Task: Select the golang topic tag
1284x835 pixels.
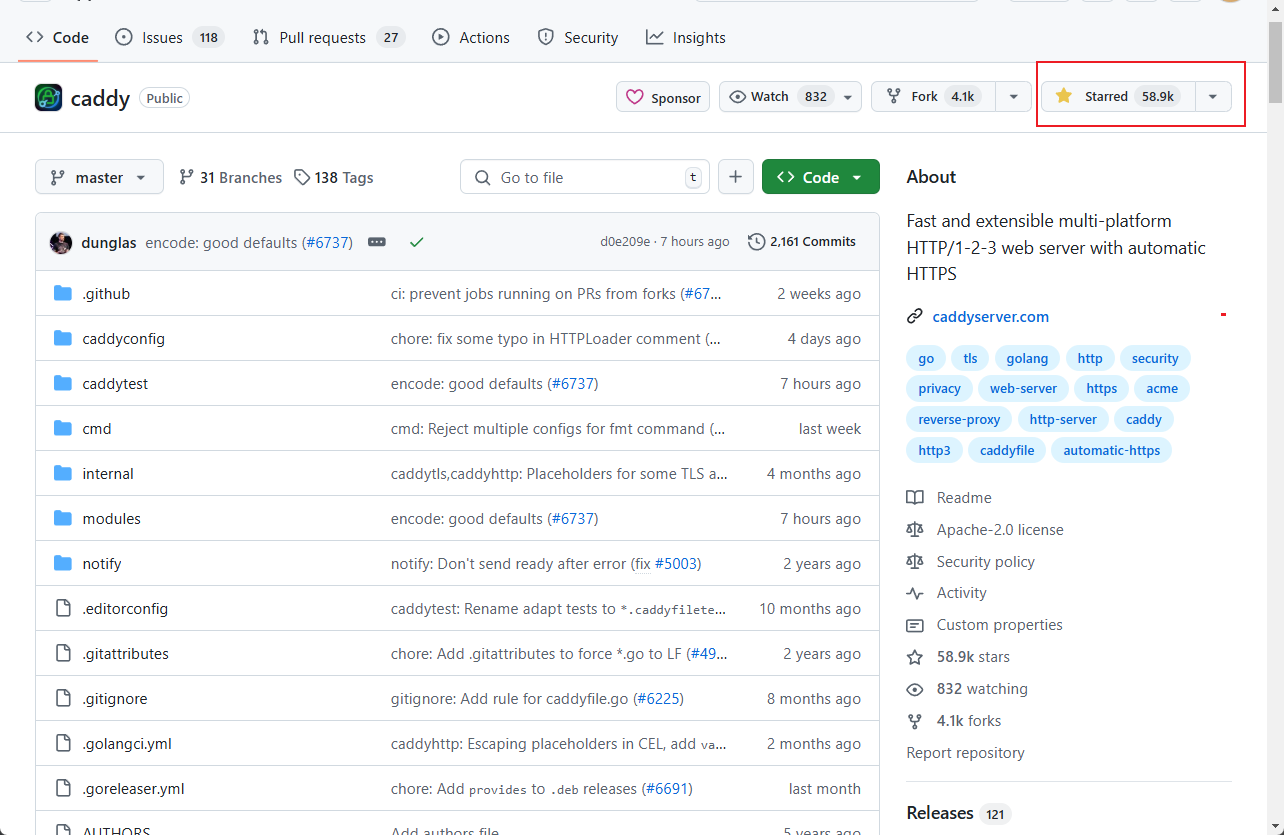Action: [x=1027, y=358]
